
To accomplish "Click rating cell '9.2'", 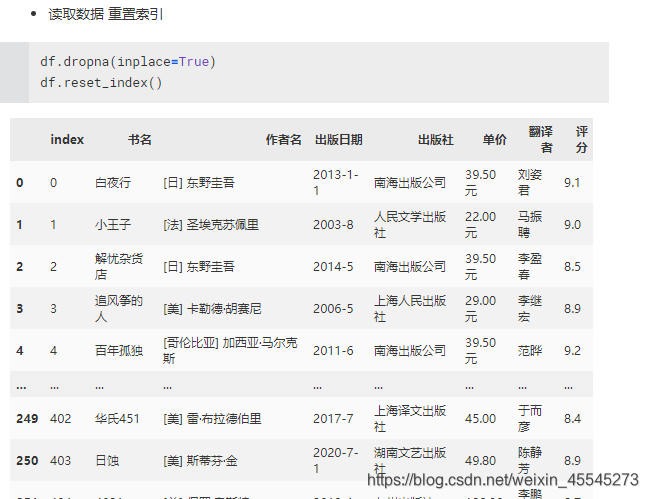I will (x=572, y=350).
